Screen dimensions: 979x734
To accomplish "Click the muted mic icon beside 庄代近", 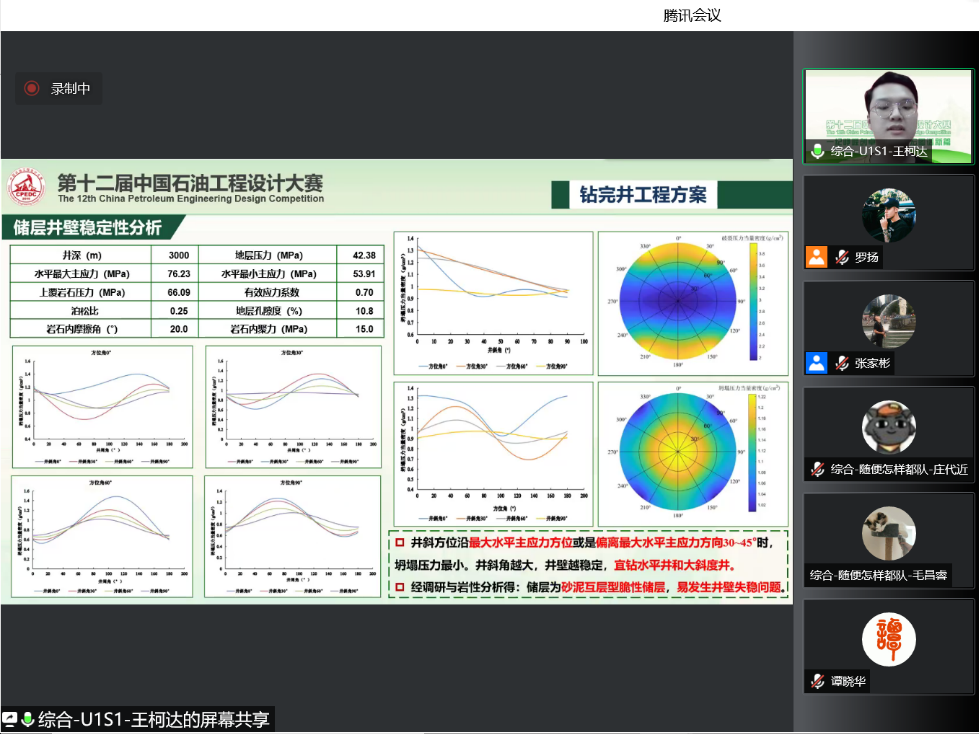I will click(817, 469).
